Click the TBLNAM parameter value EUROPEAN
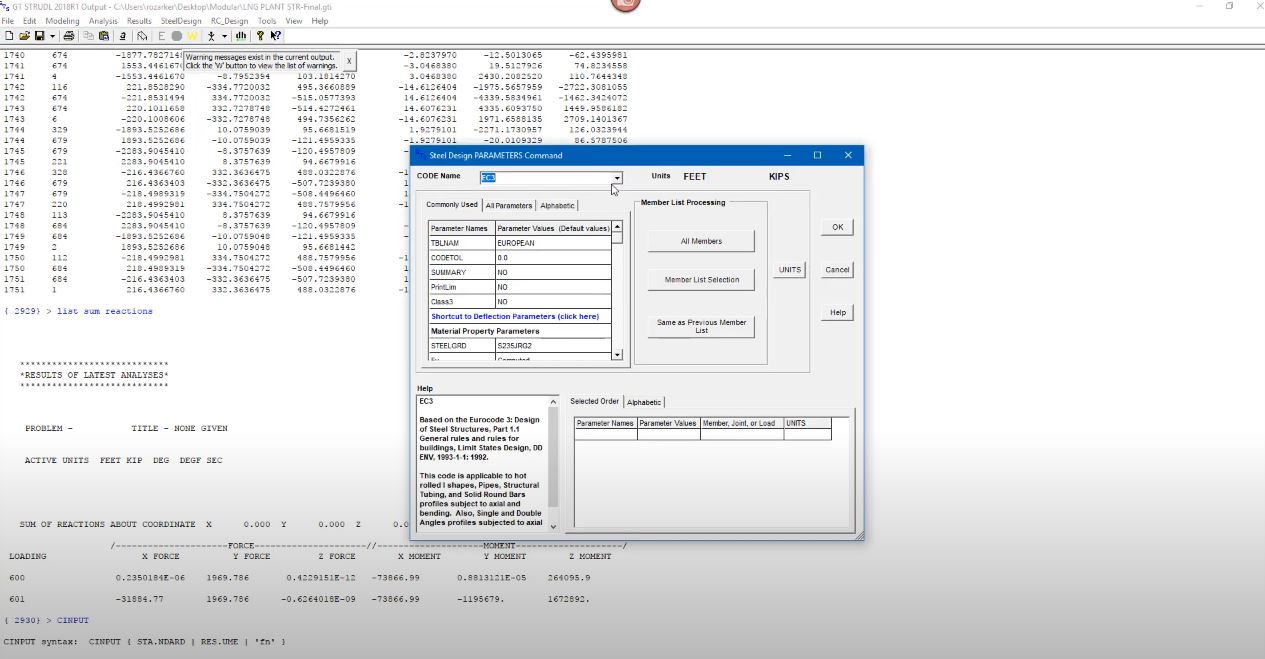The width and height of the screenshot is (1265, 659). 553,243
